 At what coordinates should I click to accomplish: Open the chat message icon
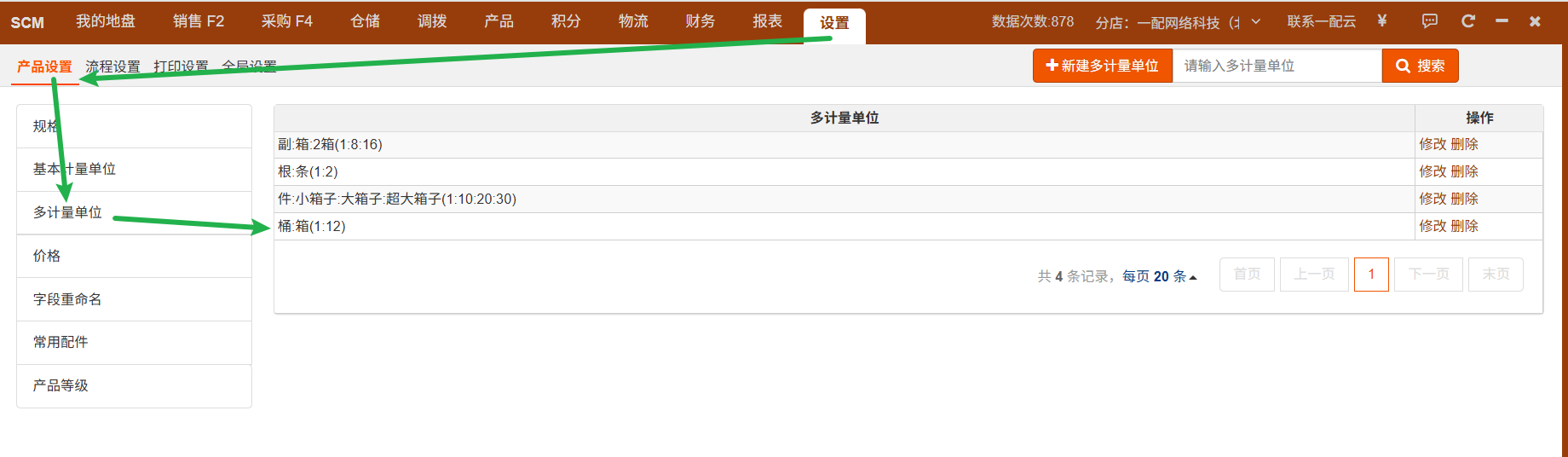click(x=1429, y=21)
